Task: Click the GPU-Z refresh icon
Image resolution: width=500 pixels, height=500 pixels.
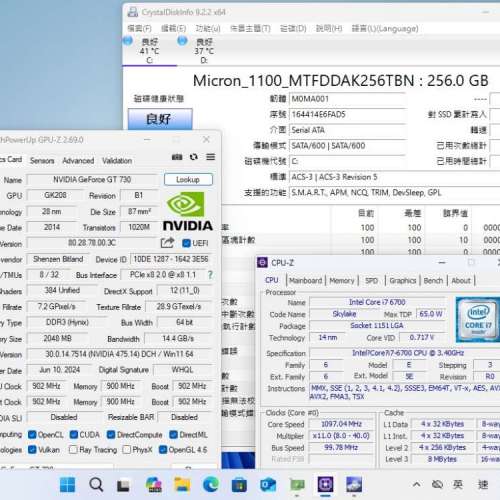Action: (x=194, y=157)
